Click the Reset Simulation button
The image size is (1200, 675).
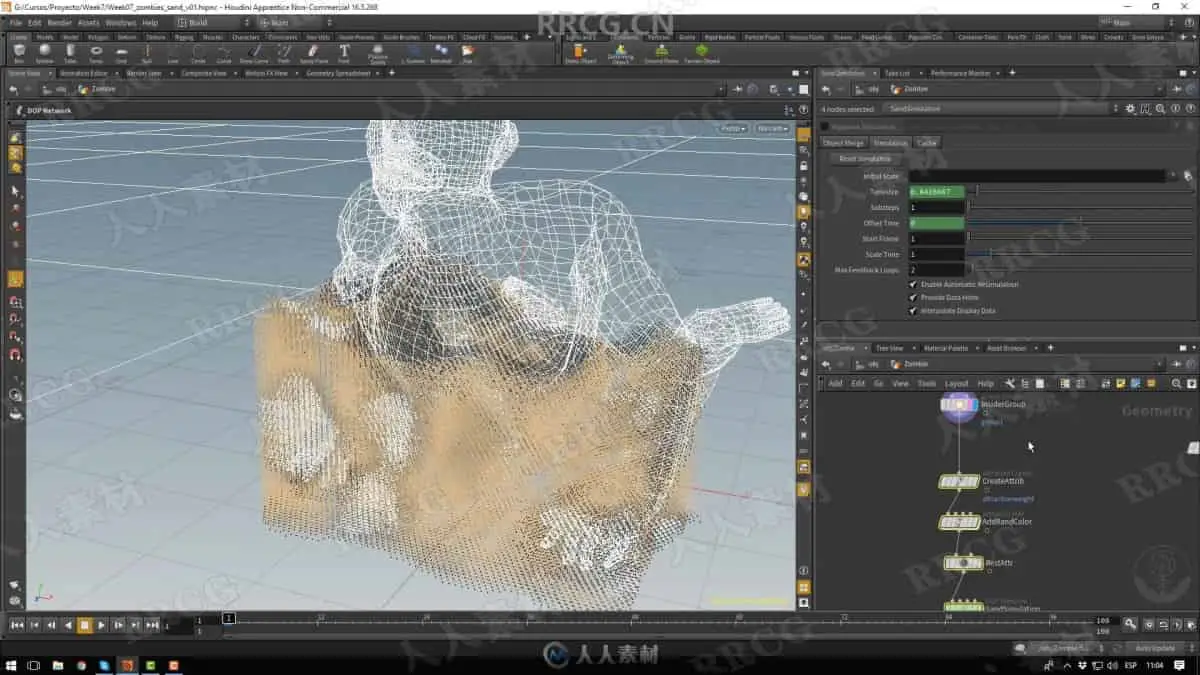(867, 159)
